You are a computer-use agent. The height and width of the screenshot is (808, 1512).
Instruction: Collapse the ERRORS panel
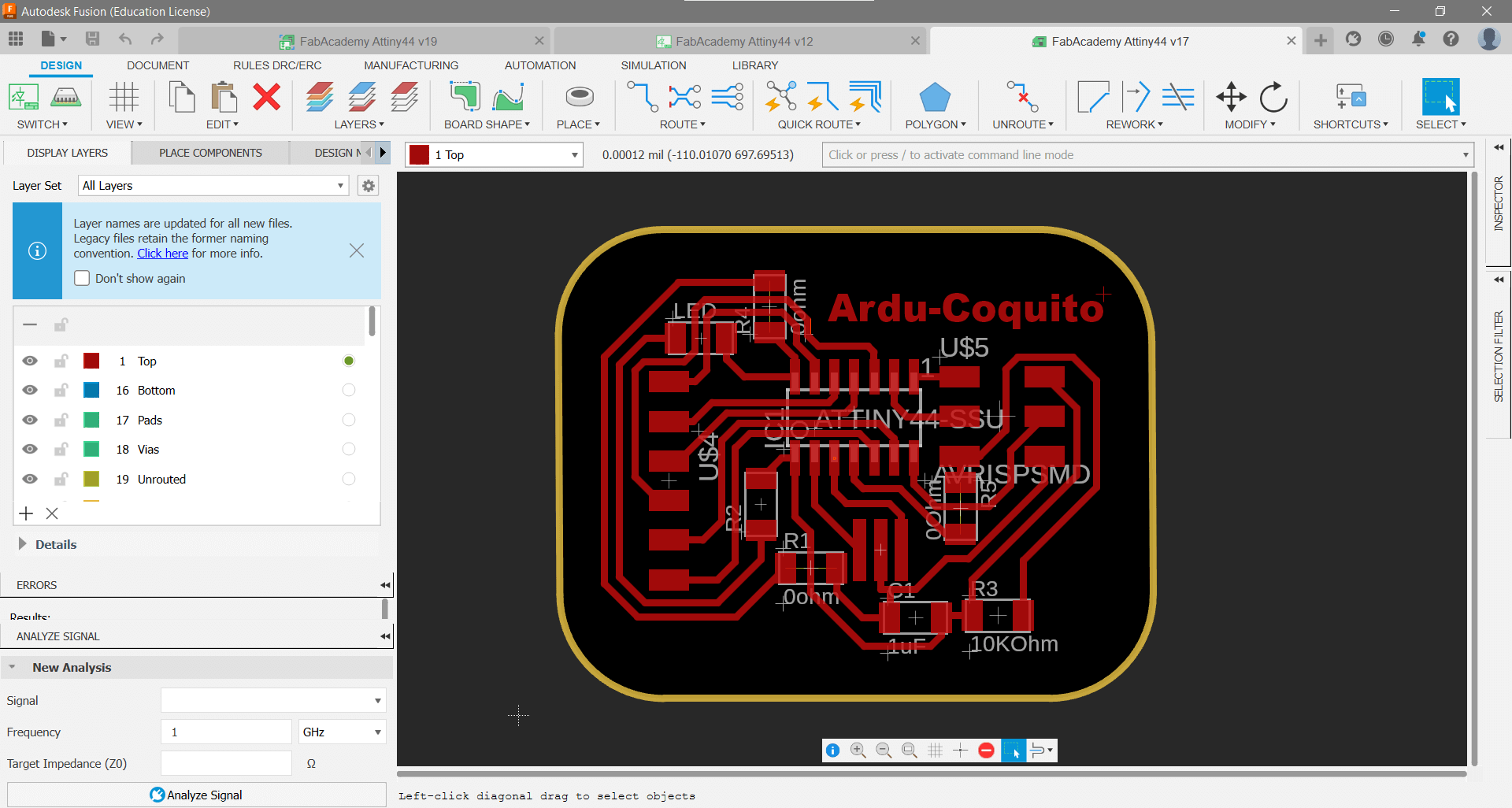pyautogui.click(x=384, y=585)
